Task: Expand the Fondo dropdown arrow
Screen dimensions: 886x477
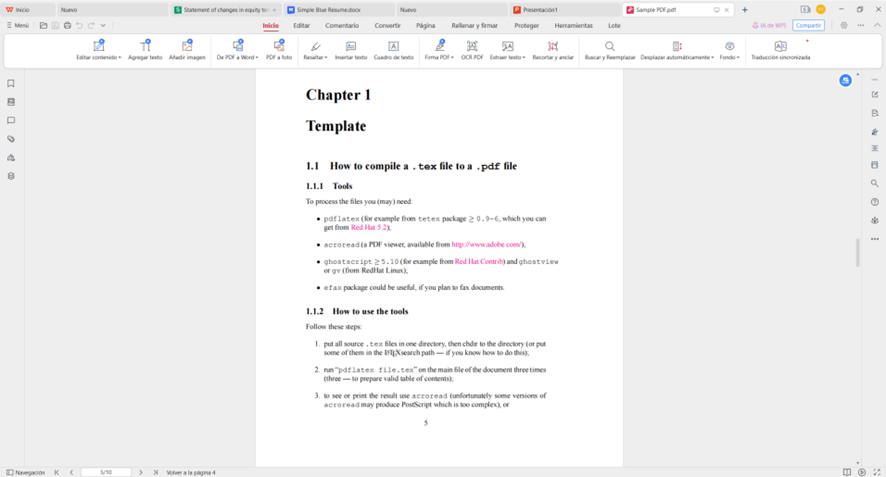Action: coord(738,58)
